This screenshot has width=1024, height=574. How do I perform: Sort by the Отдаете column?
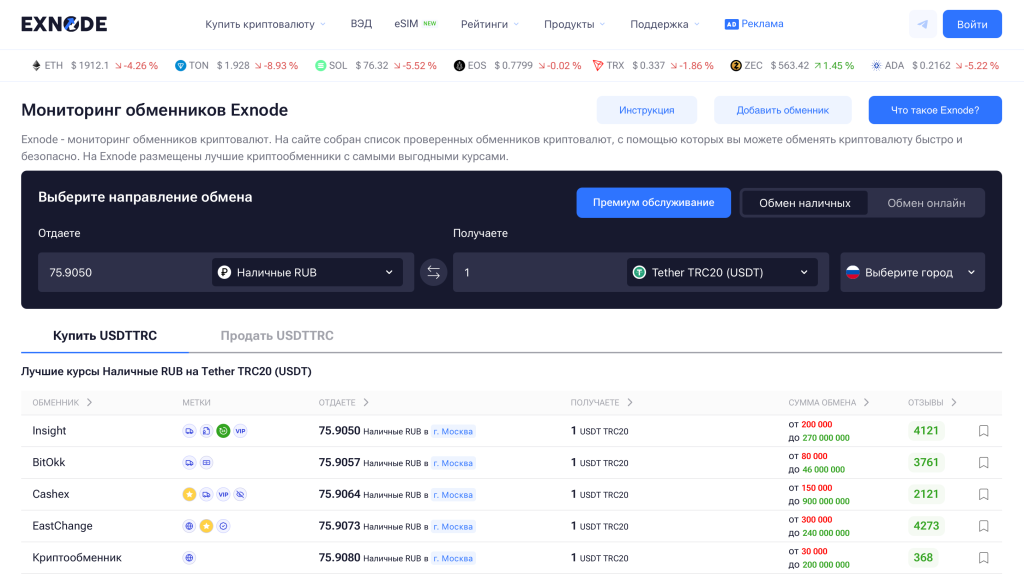coord(344,402)
